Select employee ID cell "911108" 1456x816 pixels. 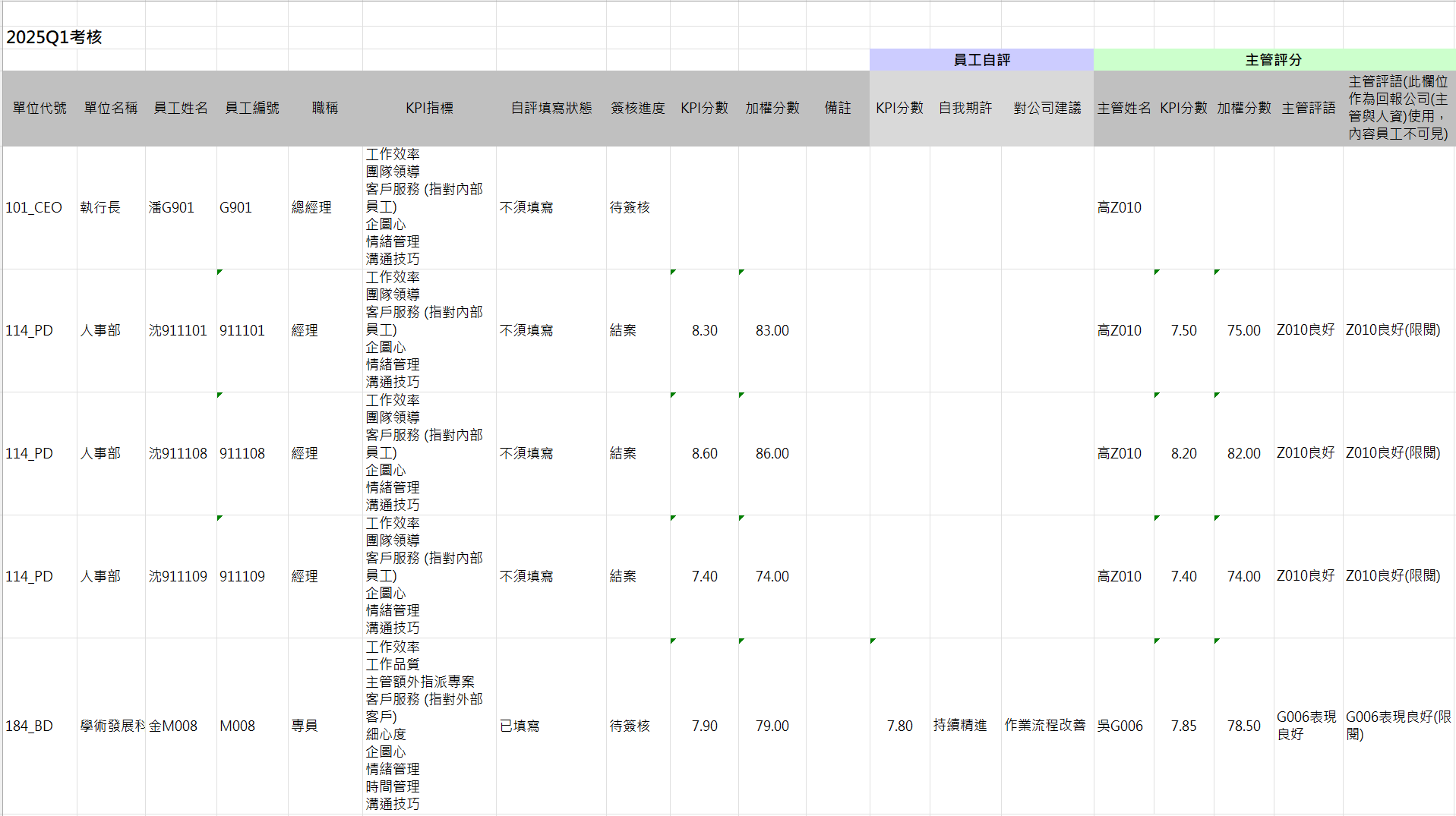242,453
